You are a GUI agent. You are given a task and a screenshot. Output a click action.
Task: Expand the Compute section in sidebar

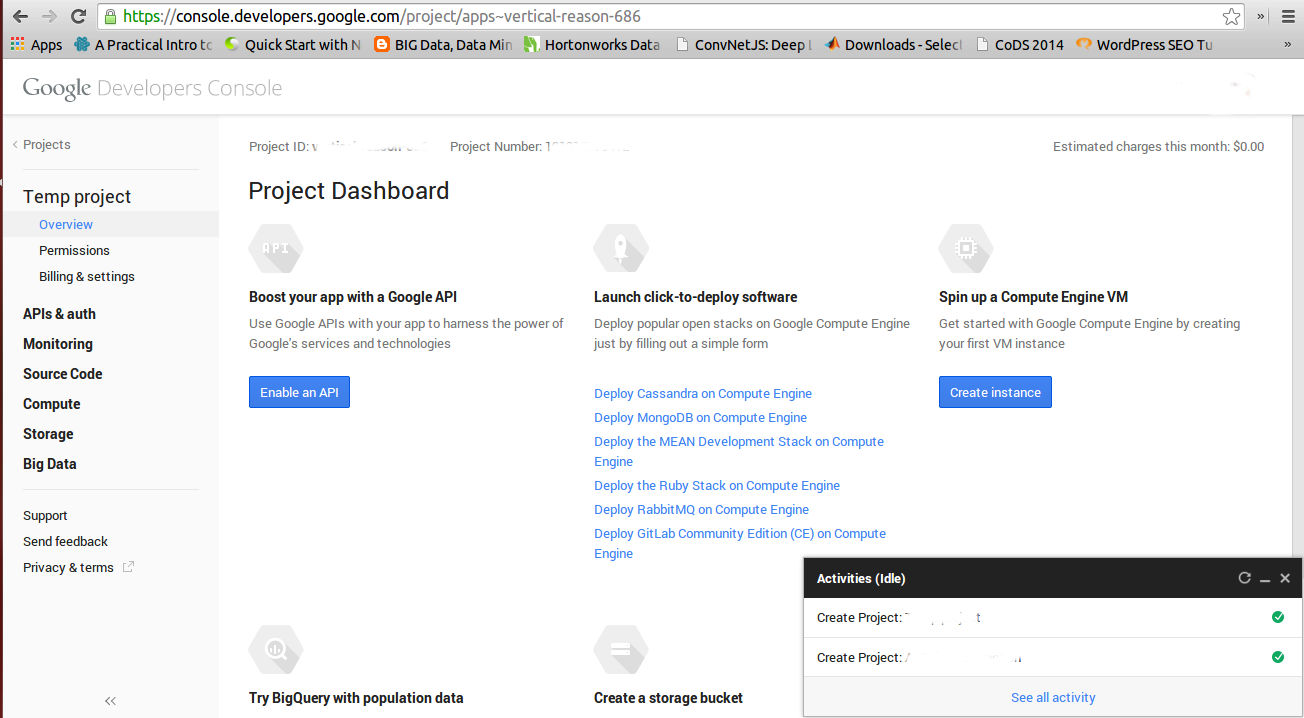pos(52,404)
